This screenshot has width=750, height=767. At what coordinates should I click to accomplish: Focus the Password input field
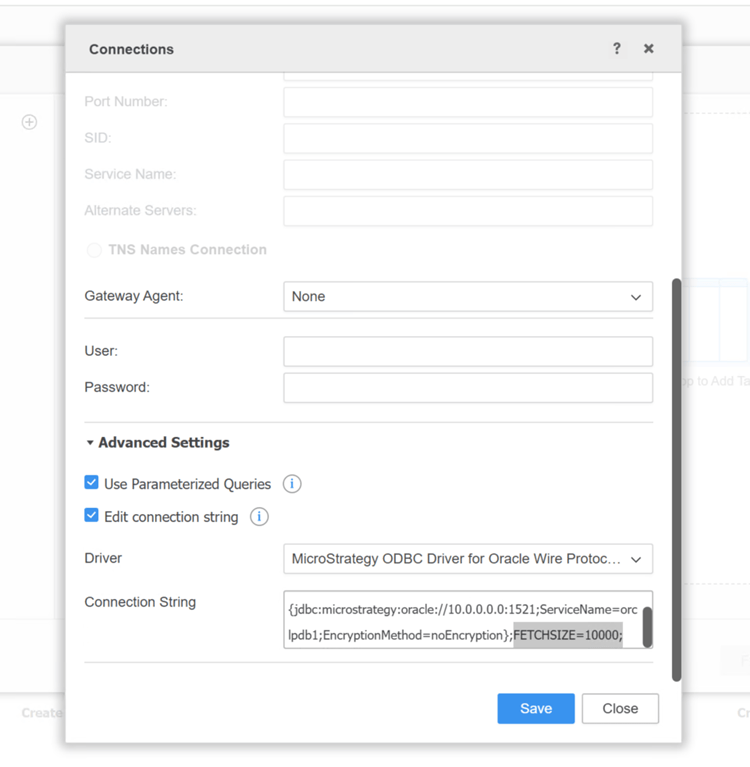468,388
